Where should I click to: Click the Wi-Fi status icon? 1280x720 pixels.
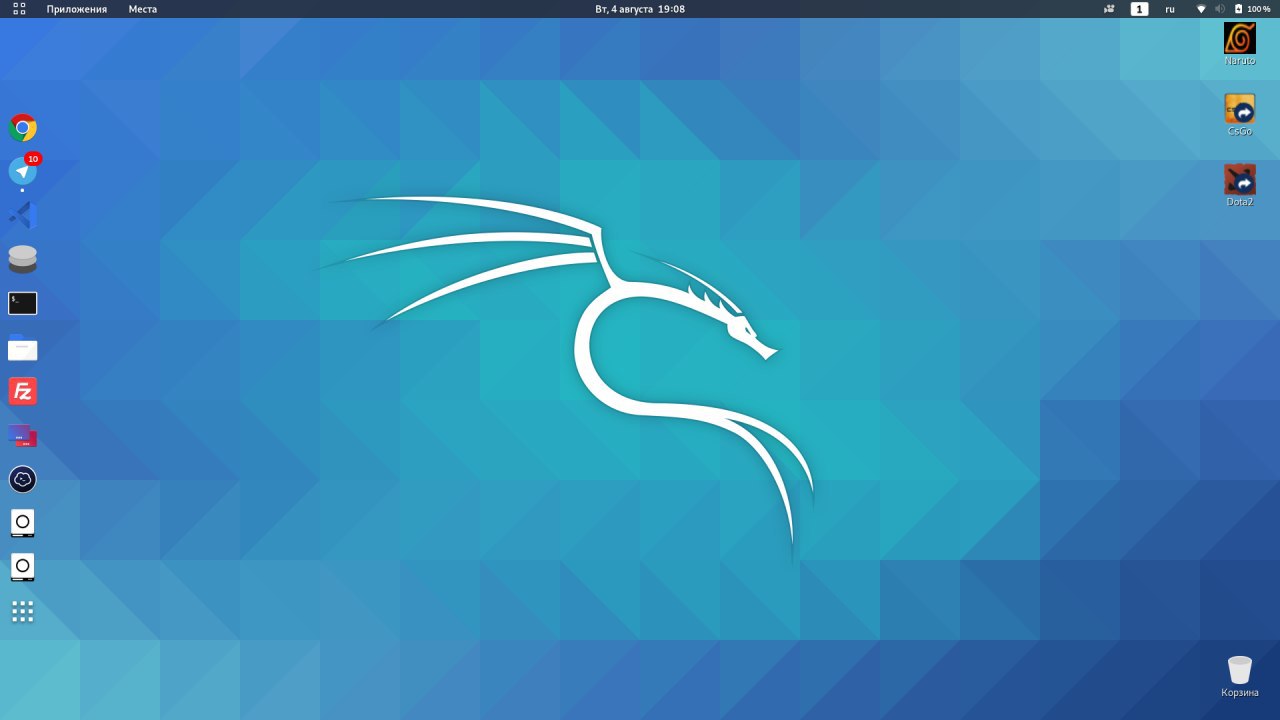1201,9
